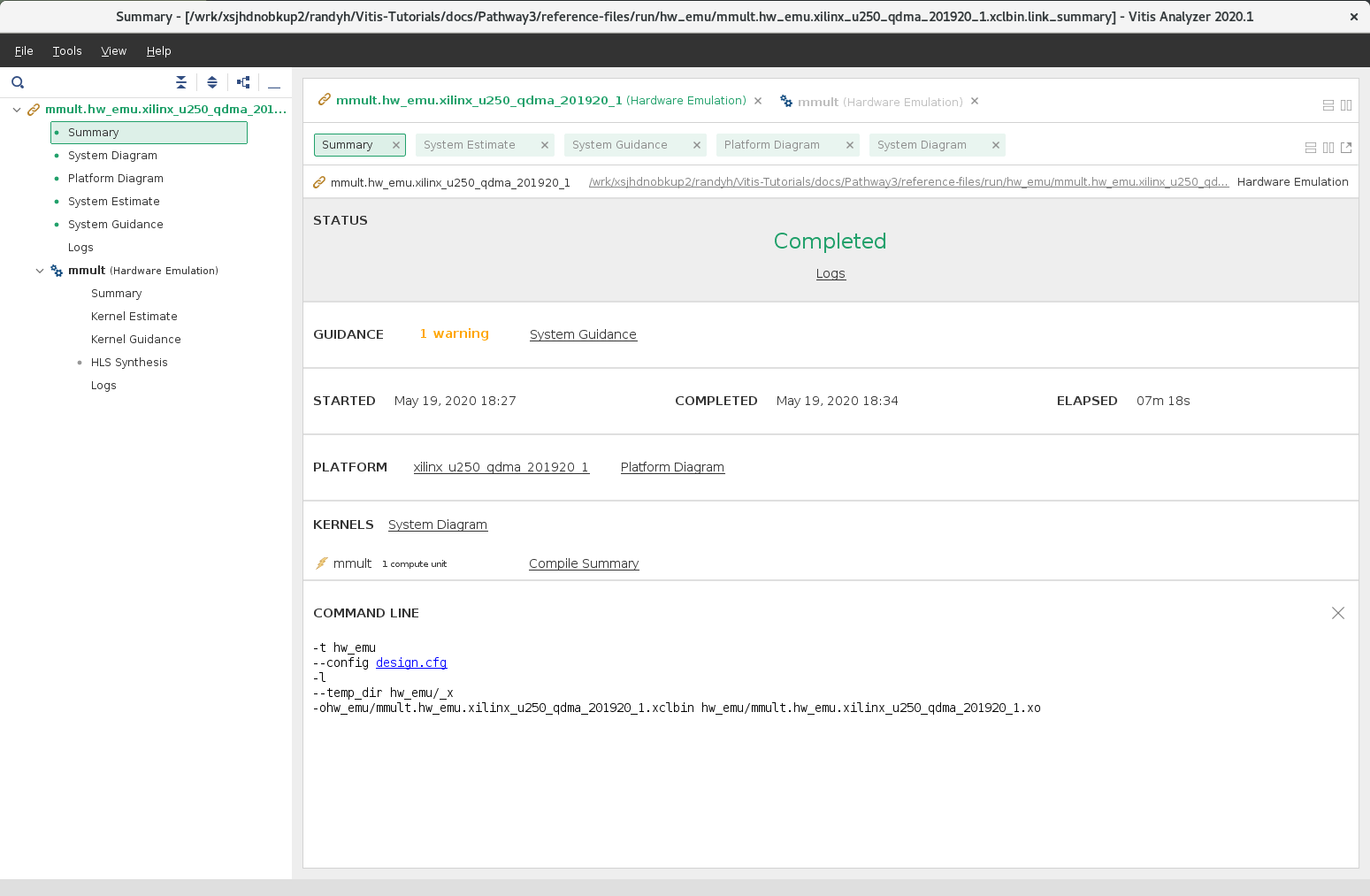Select Summary in the sidebar tree

point(149,133)
